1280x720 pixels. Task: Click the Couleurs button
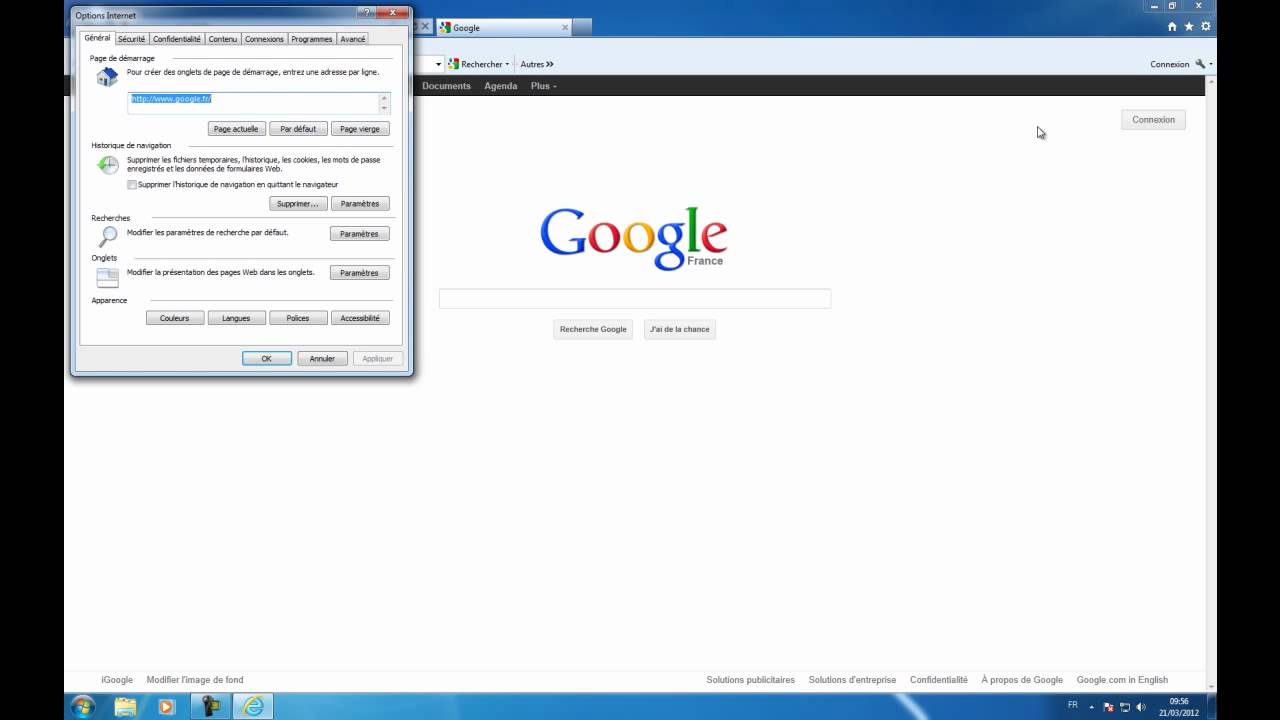point(175,318)
